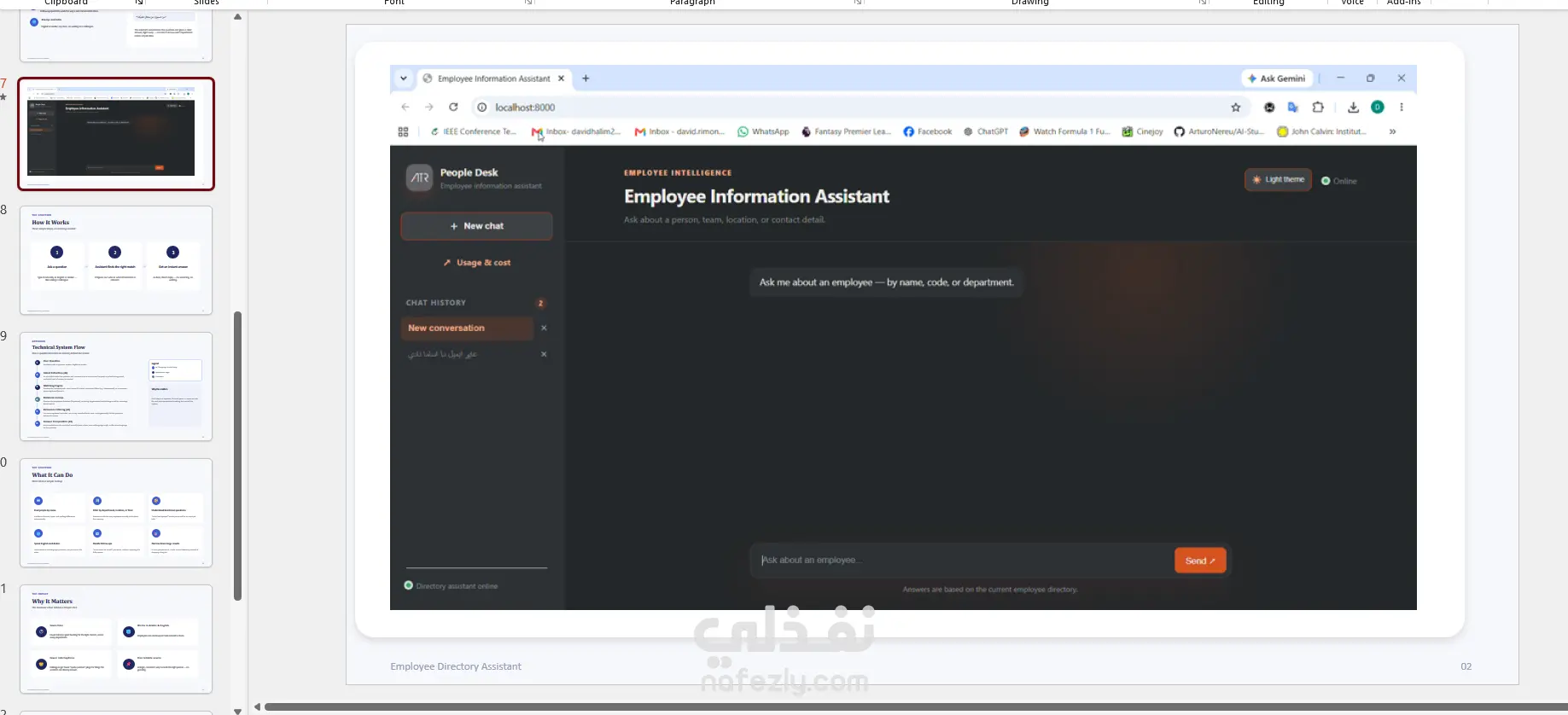
Task: Expand the tab search dropdown arrow
Action: point(403,78)
